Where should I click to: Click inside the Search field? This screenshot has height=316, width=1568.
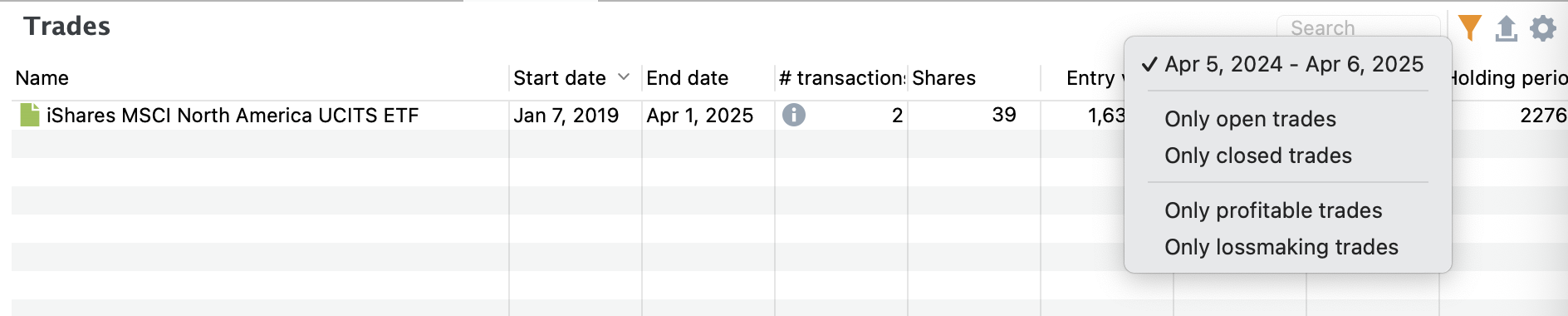pyautogui.click(x=1358, y=27)
